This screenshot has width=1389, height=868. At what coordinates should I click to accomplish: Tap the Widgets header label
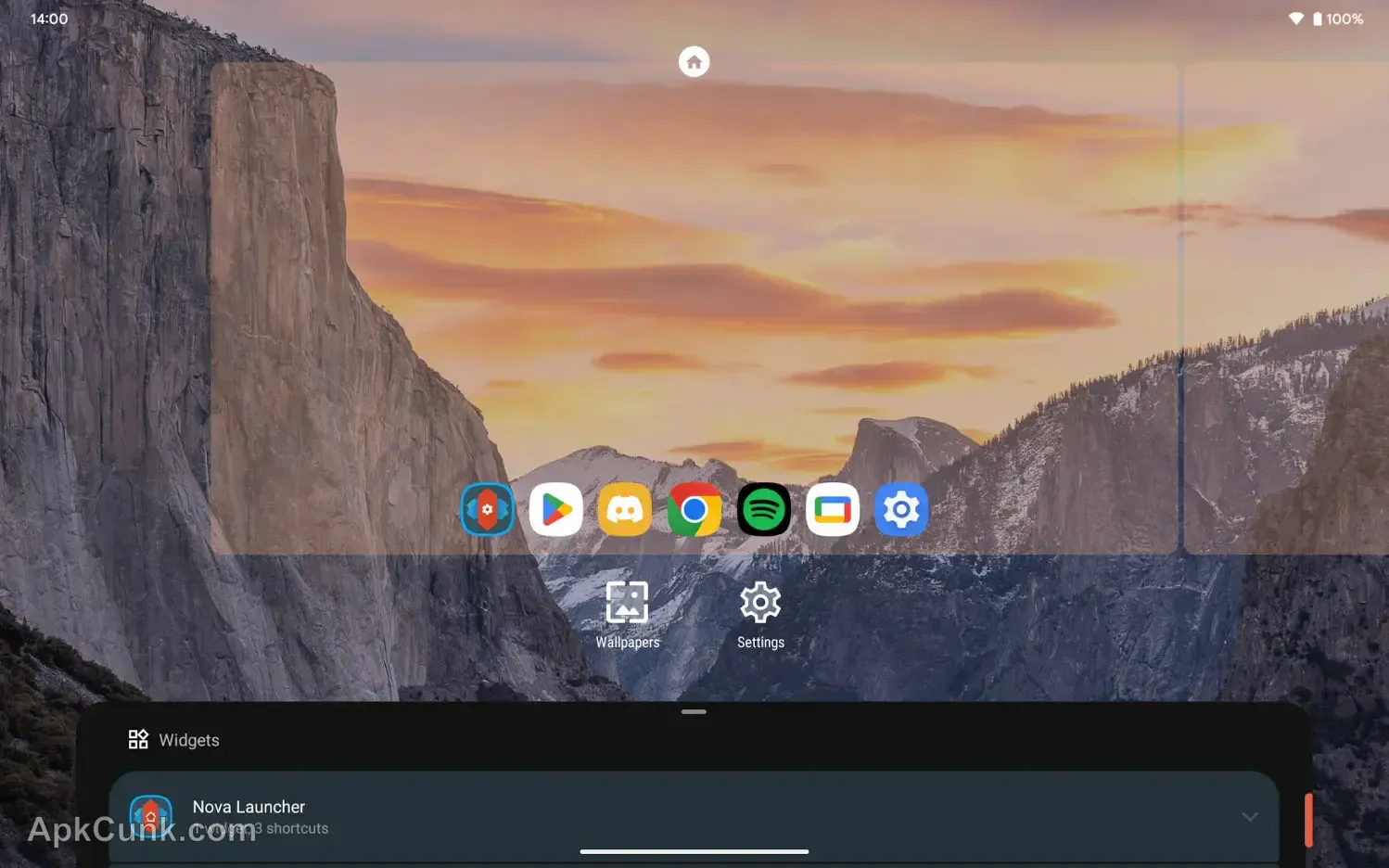click(189, 740)
